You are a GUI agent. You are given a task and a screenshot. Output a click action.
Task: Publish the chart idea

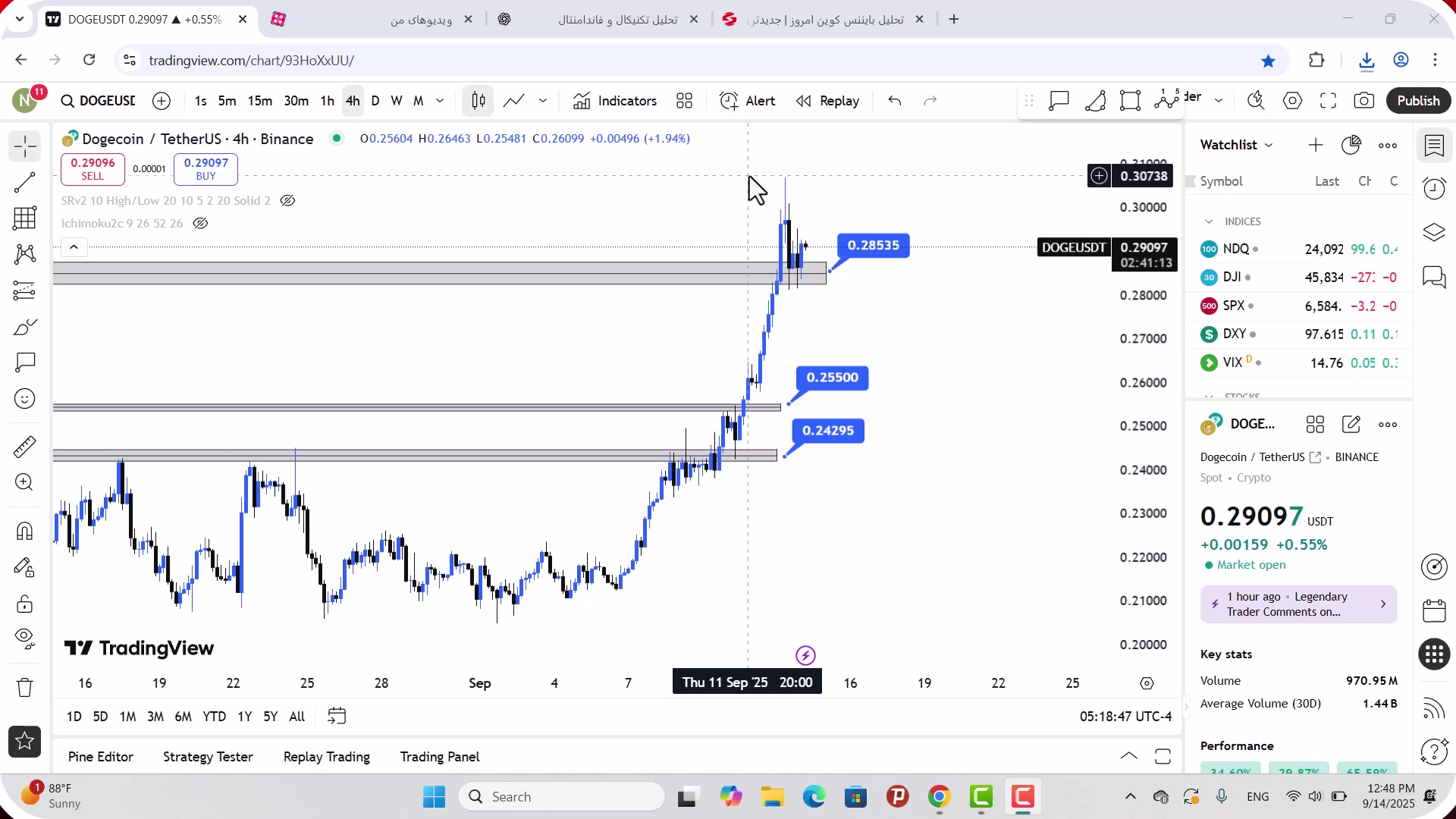[1418, 101]
